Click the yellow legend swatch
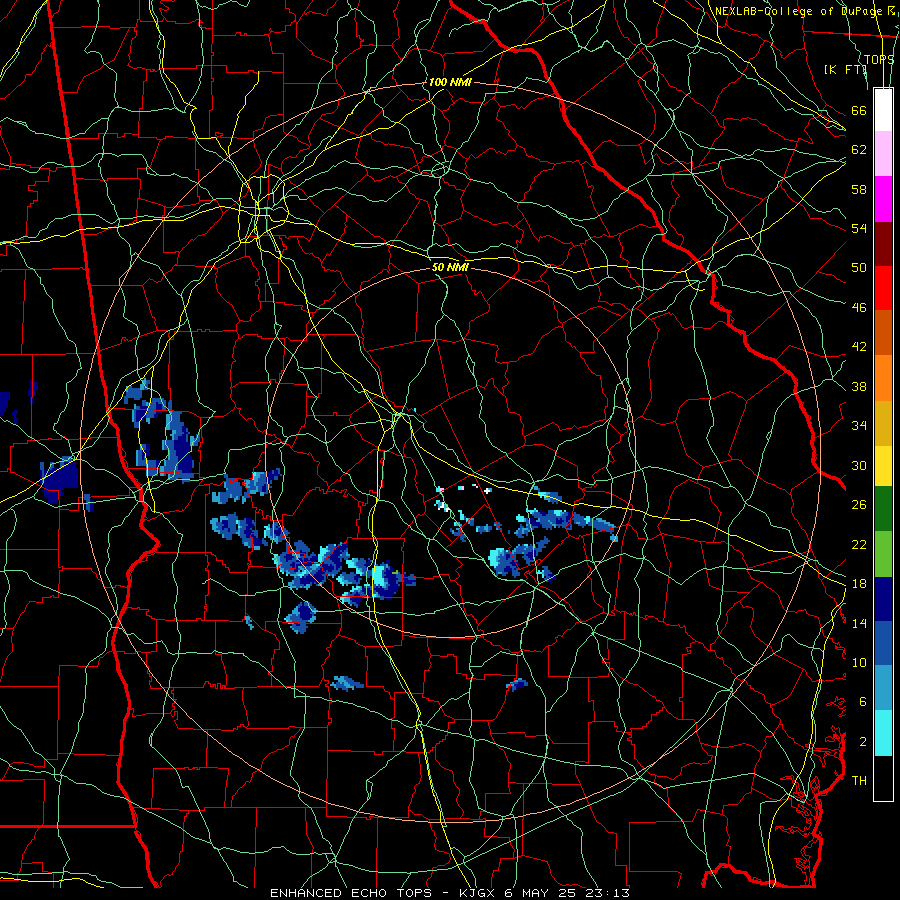Screen dimensions: 900x900 [x=883, y=466]
